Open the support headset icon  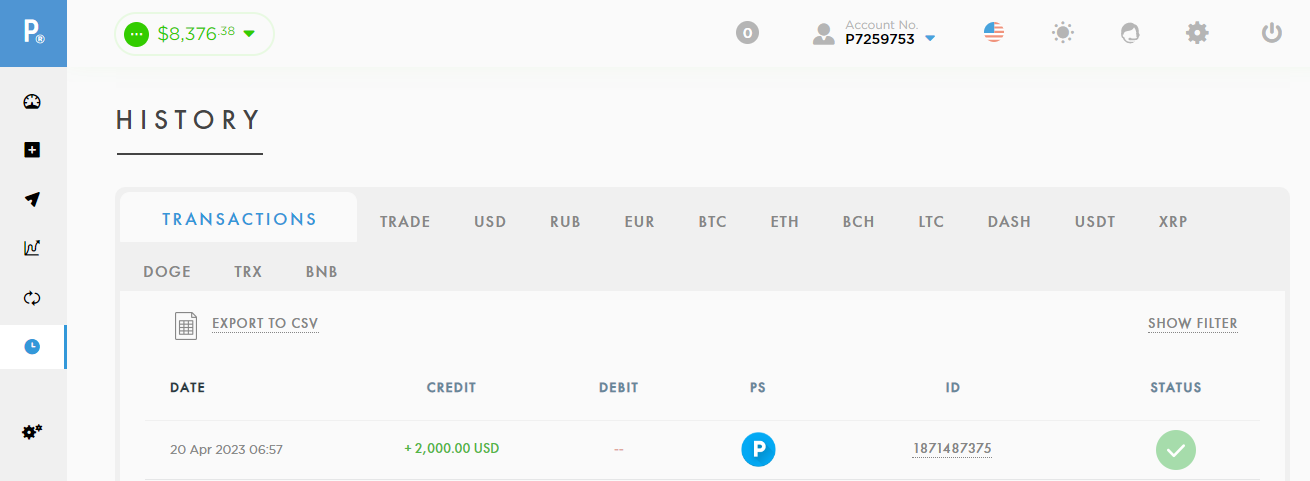click(1130, 33)
